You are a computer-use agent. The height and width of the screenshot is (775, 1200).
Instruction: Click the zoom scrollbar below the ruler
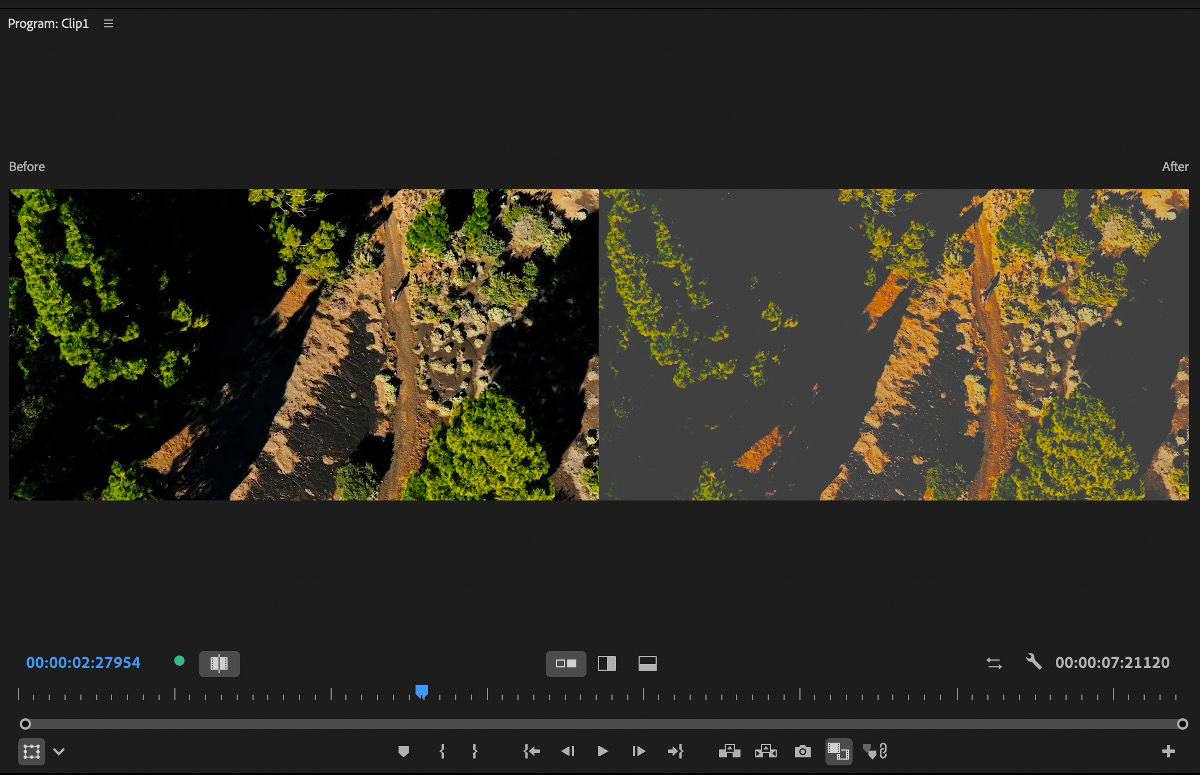click(x=600, y=723)
